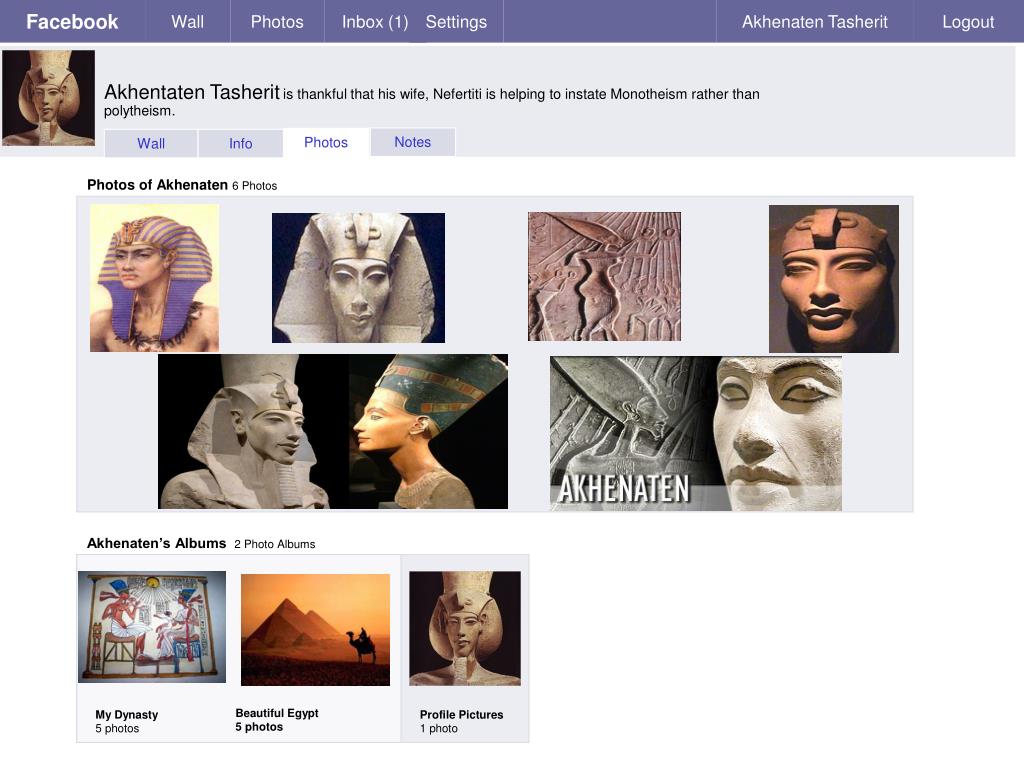Click the Photos of Akhenaten heading
The image size is (1024, 768).
(157, 185)
